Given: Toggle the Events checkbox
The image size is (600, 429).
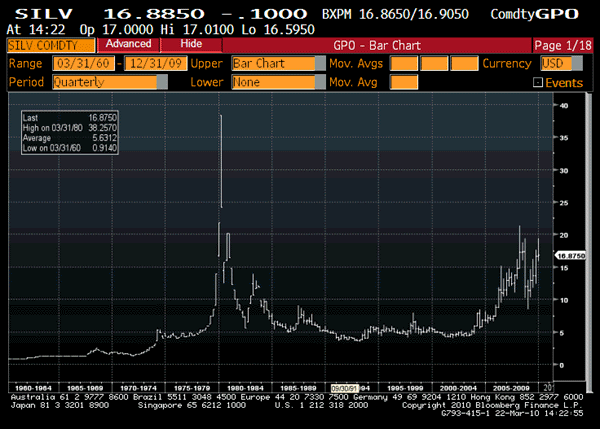Looking at the screenshot, I should tap(538, 82).
